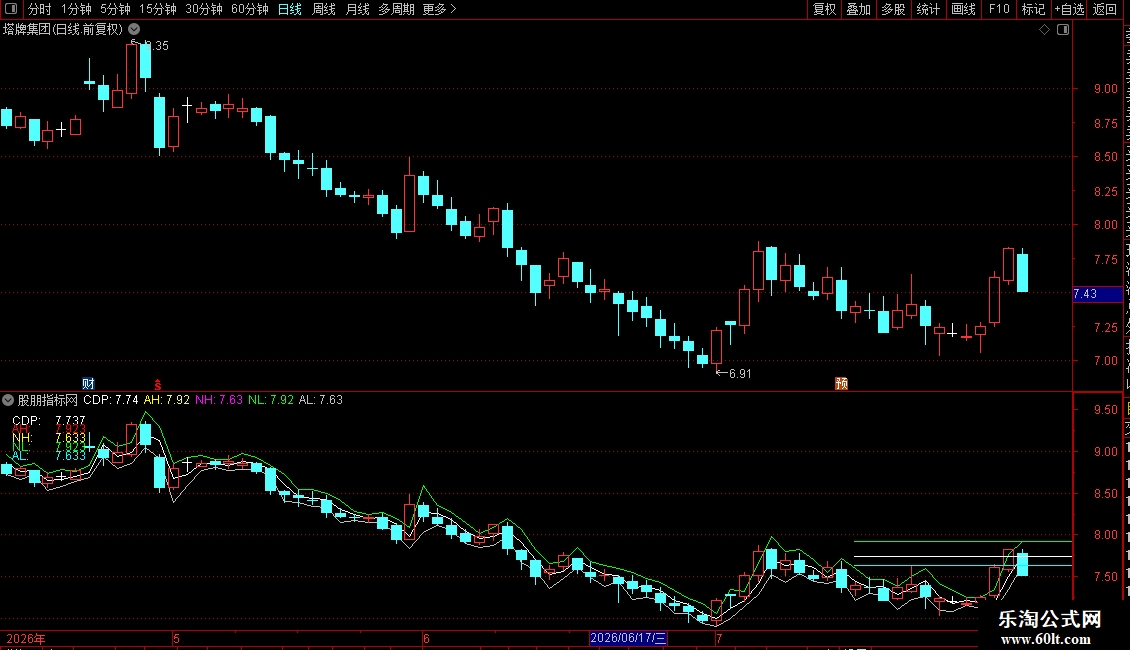The image size is (1130, 650).
Task: Open the 多股 multi-stock view
Action: click(x=893, y=9)
